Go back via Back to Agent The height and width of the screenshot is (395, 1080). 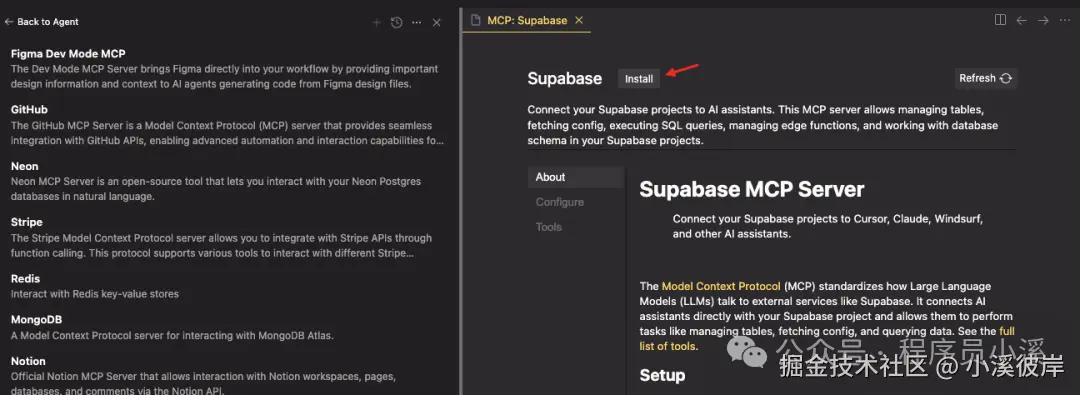tap(41, 22)
